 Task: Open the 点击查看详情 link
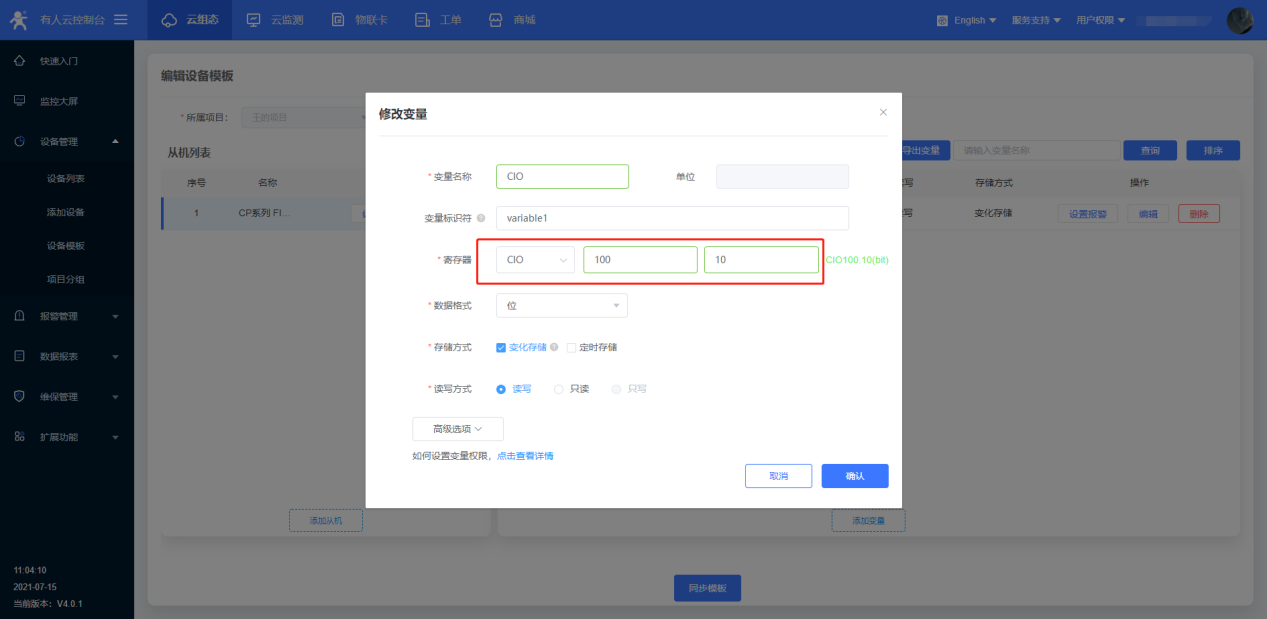pos(525,456)
